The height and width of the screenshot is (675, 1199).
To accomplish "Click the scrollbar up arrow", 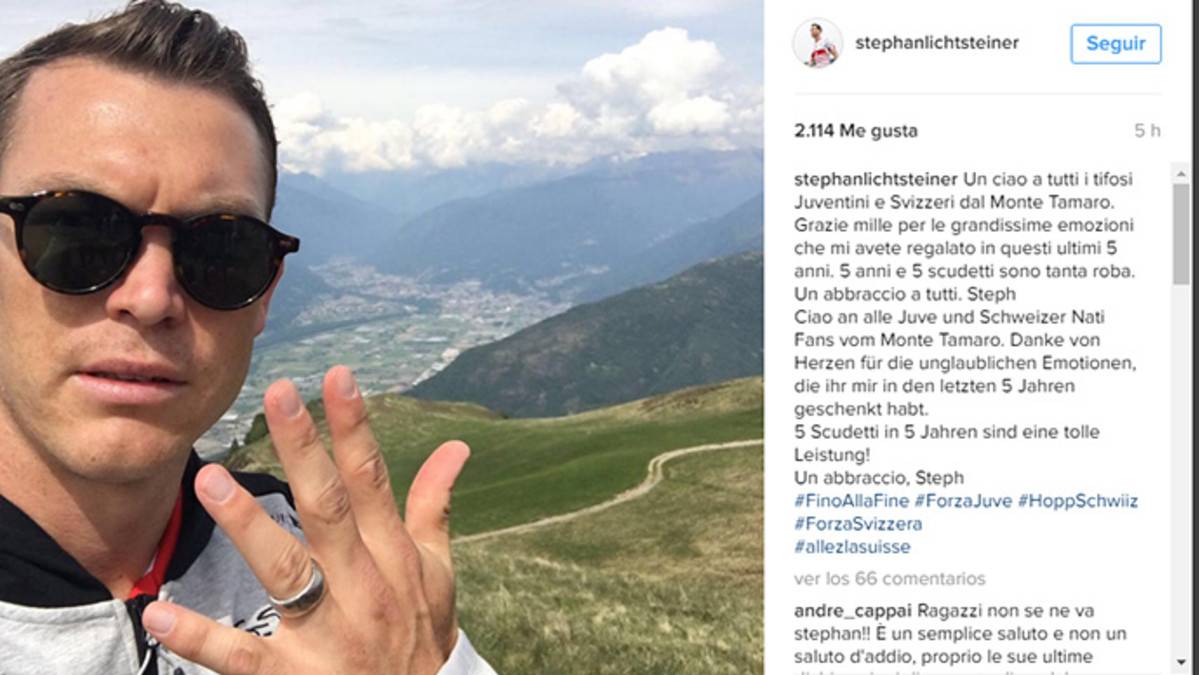I will (x=1181, y=173).
